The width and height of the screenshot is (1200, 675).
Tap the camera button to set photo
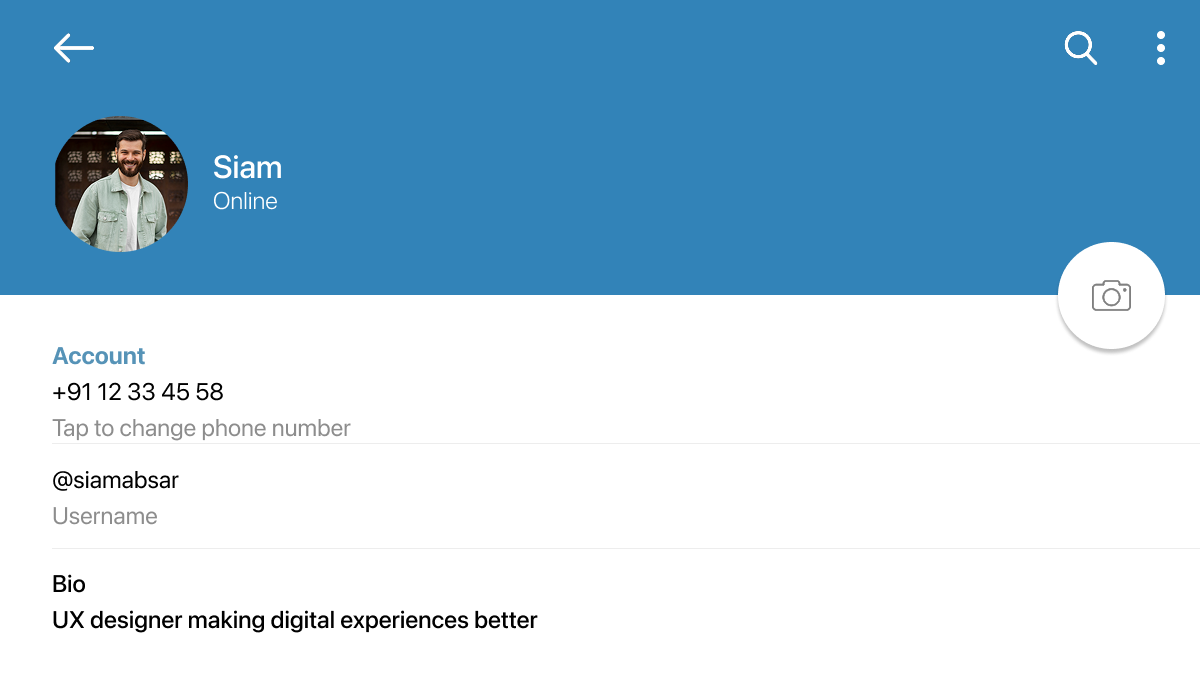(1111, 296)
